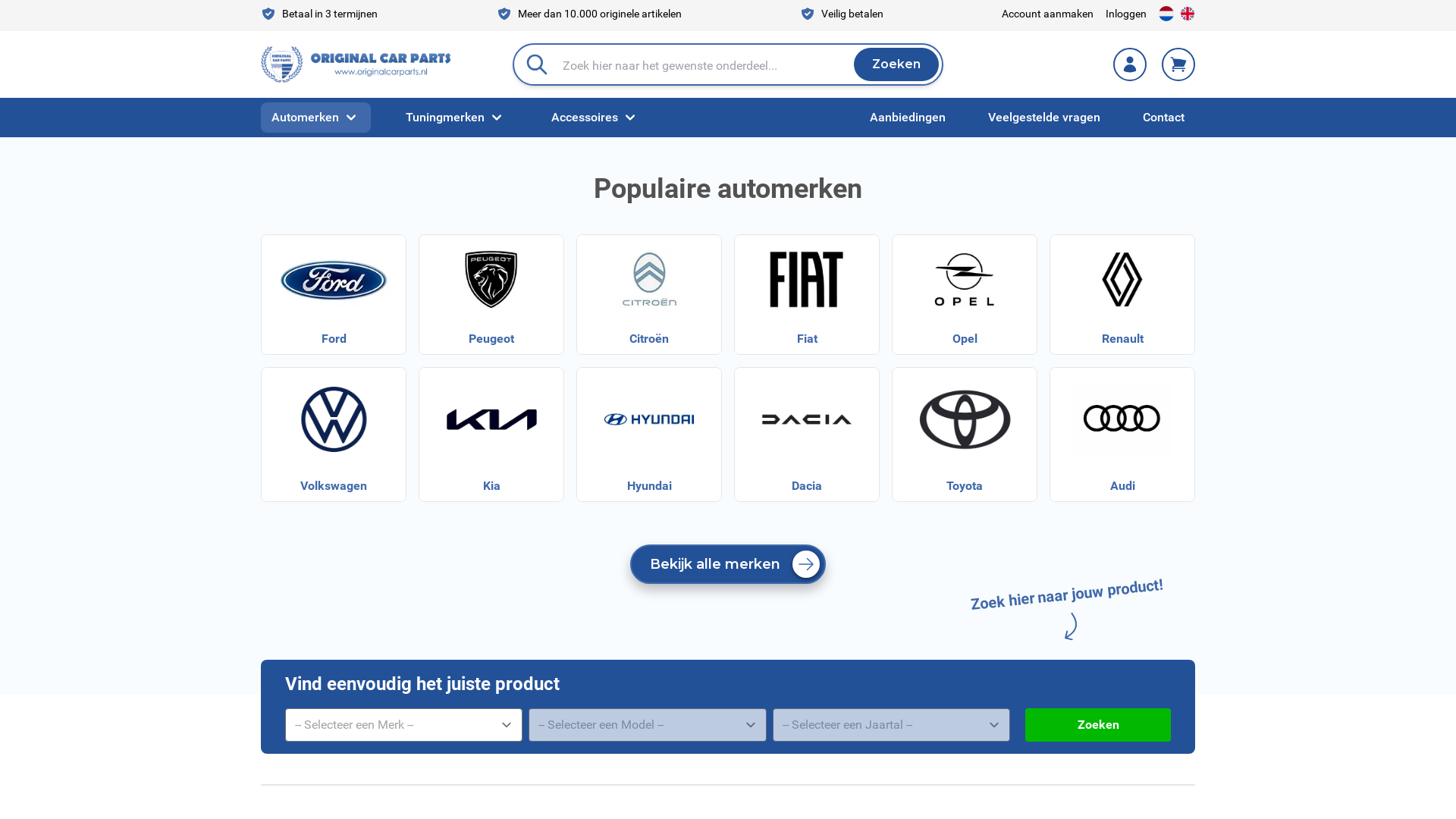This screenshot has height=819, width=1456.
Task: Click Account aanmaken link
Action: pyautogui.click(x=1047, y=14)
